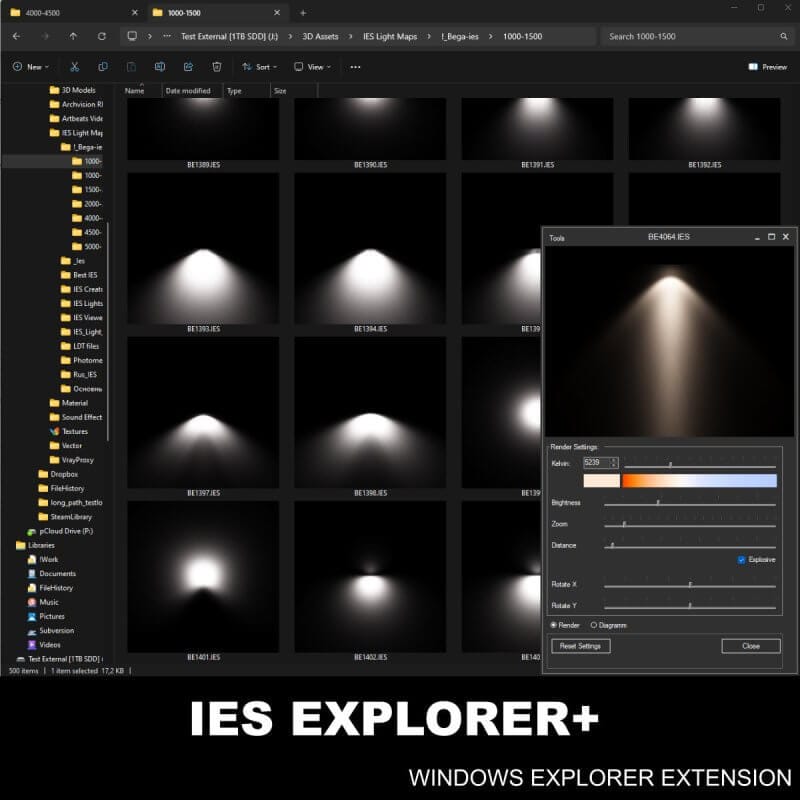Viewport: 800px width, 800px height.
Task: Click the See more ellipsis icon
Action: coord(355,67)
